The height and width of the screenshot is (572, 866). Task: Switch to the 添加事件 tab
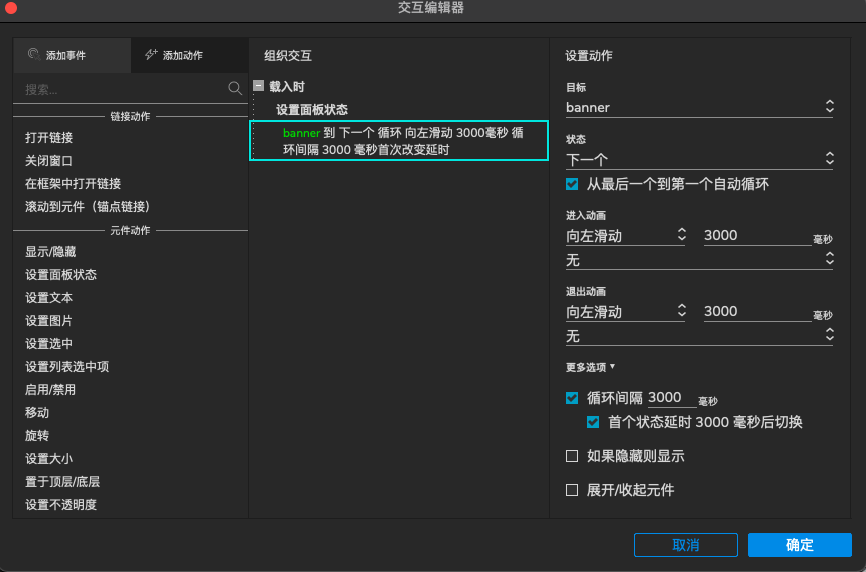(72, 55)
